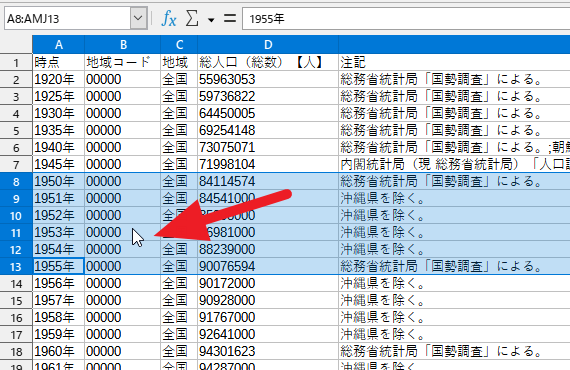Click cell containing 90928000
Screen dimensions: 570x370
tap(268, 301)
